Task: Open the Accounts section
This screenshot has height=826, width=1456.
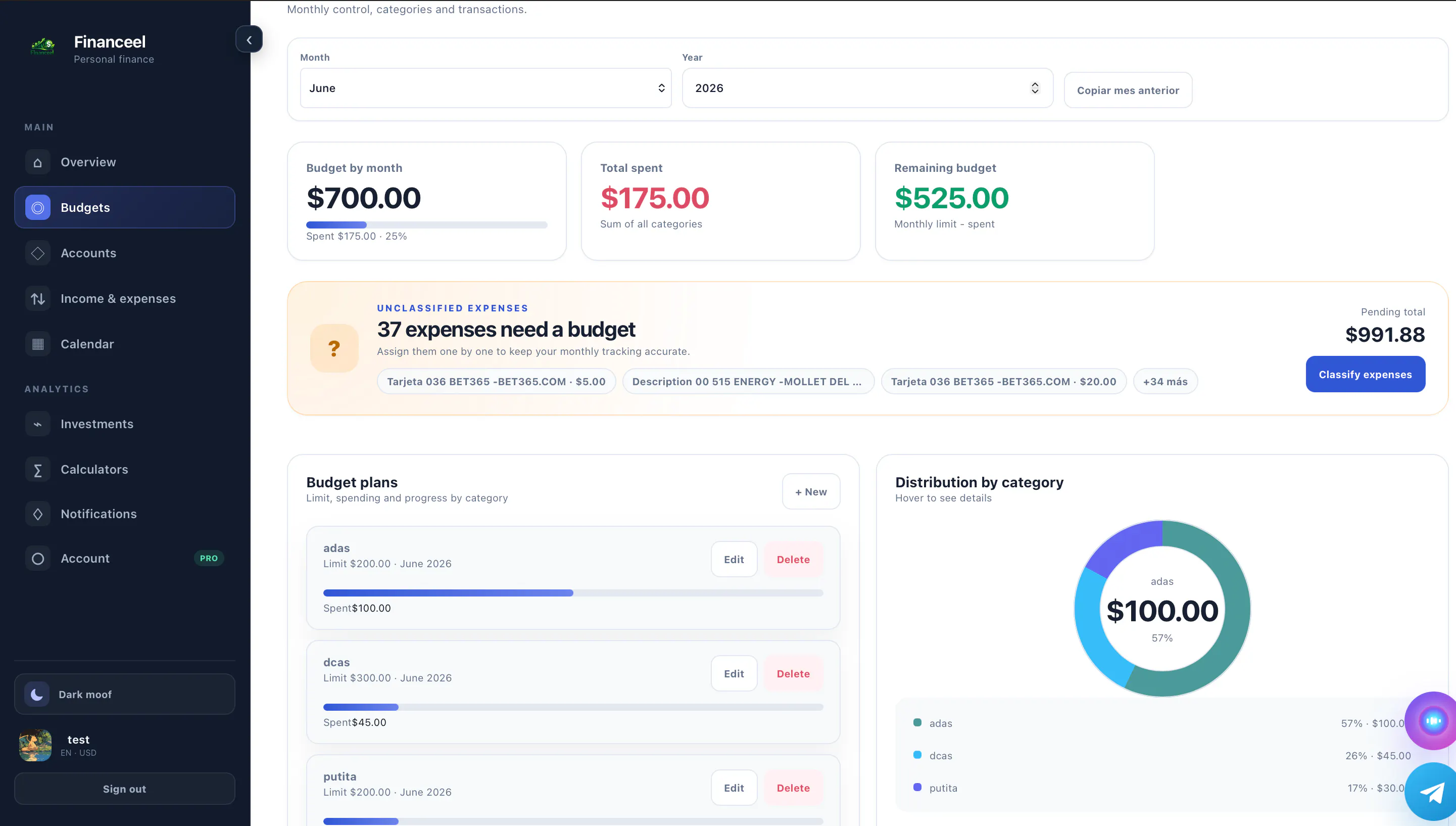Action: pos(125,253)
